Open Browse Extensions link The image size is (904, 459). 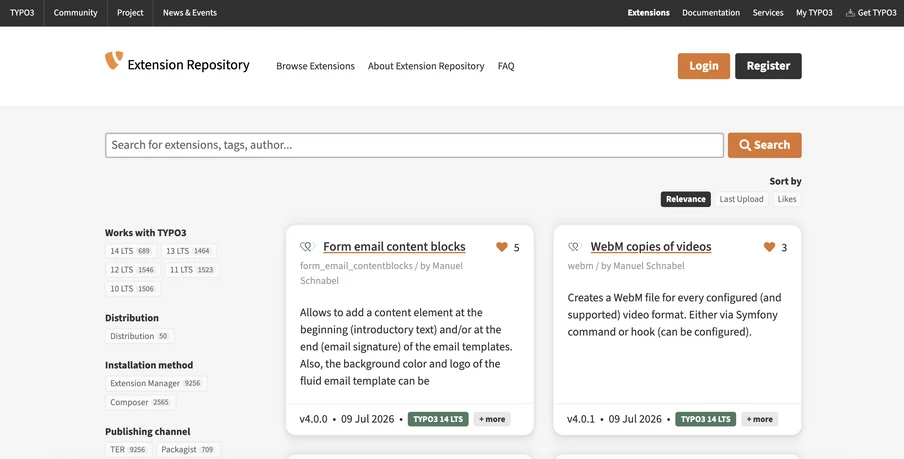coord(315,66)
